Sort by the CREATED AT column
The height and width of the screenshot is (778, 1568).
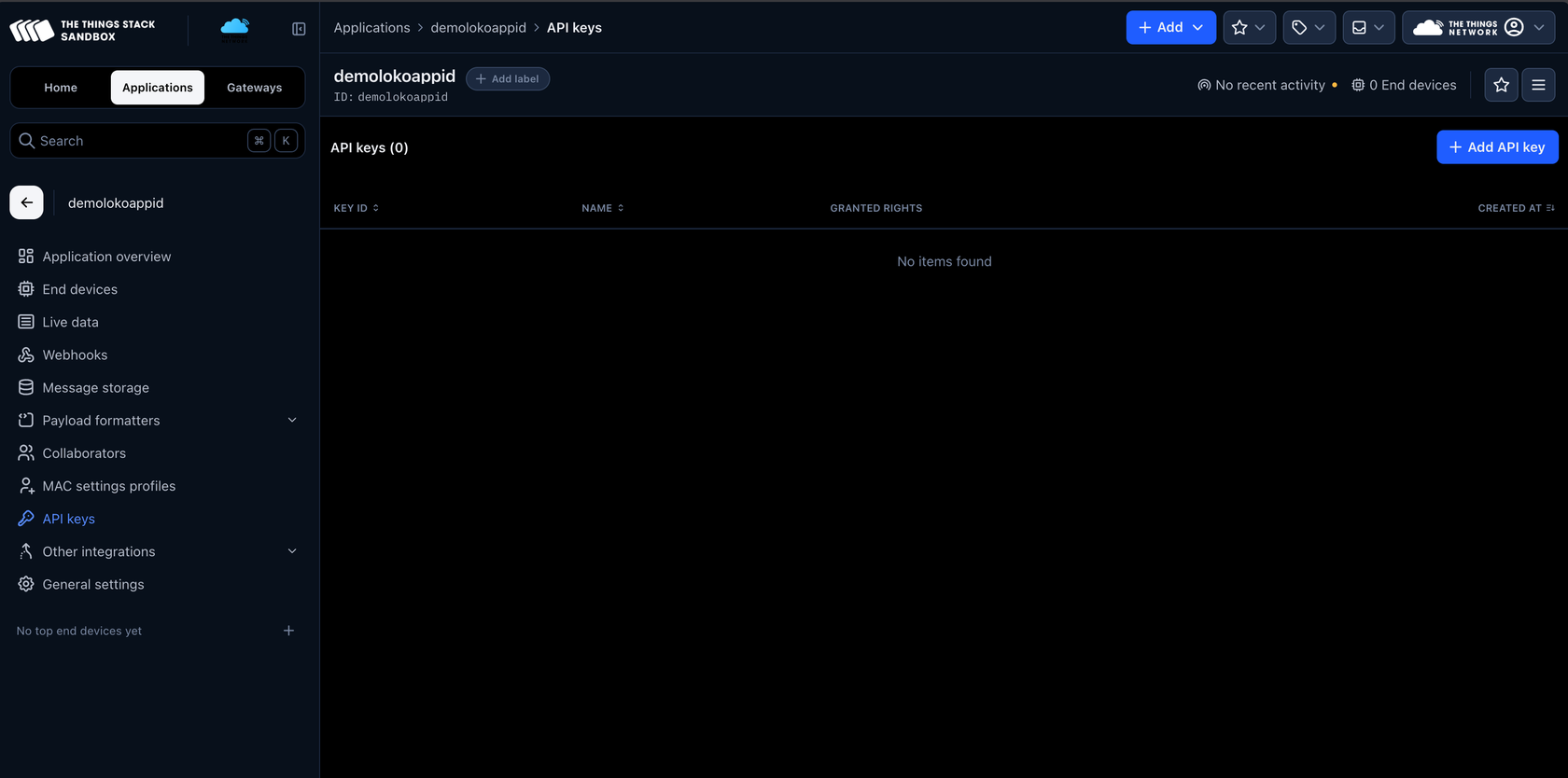pyautogui.click(x=1516, y=208)
